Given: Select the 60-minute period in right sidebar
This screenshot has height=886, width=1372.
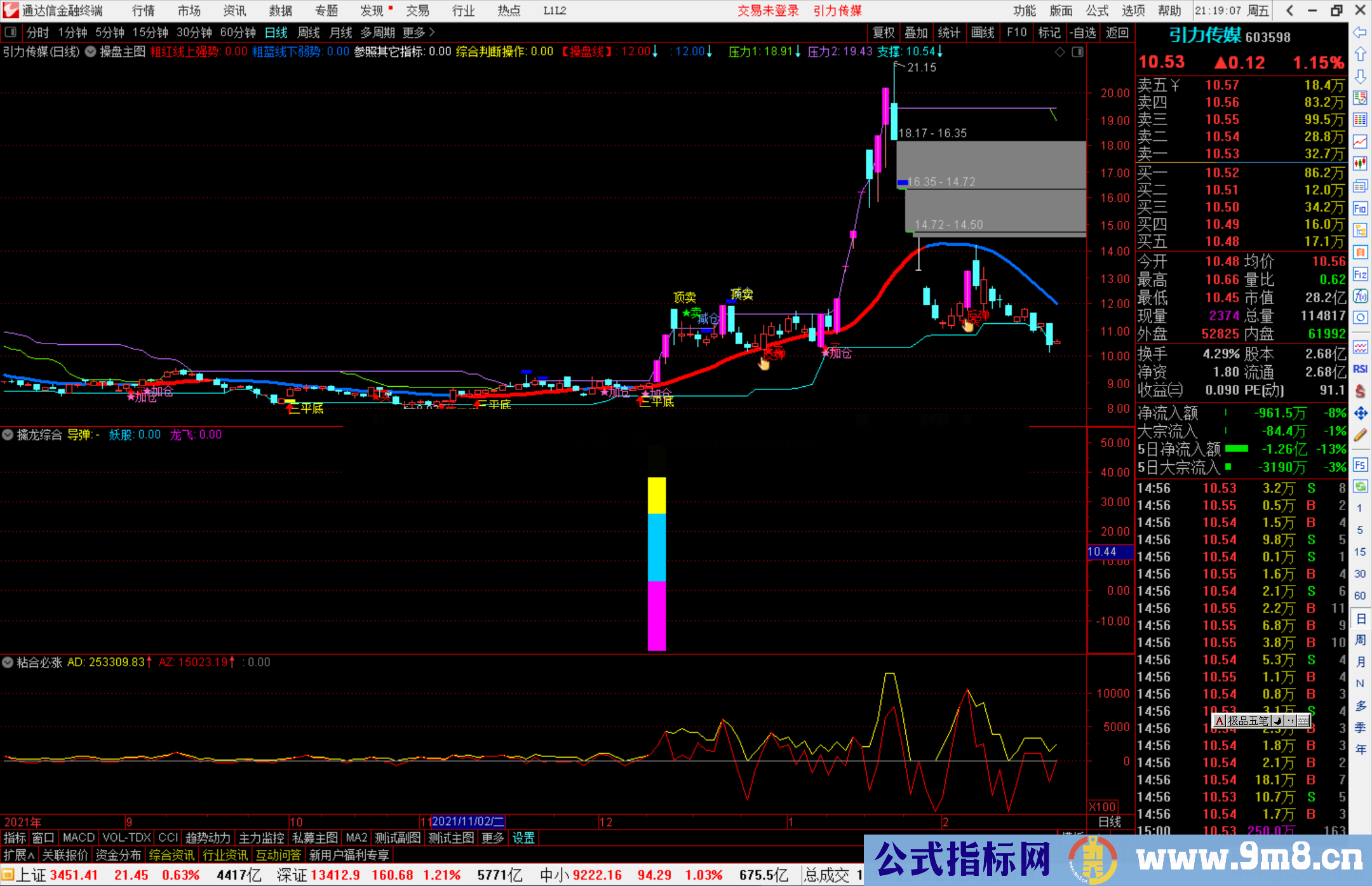Looking at the screenshot, I should [1359, 596].
